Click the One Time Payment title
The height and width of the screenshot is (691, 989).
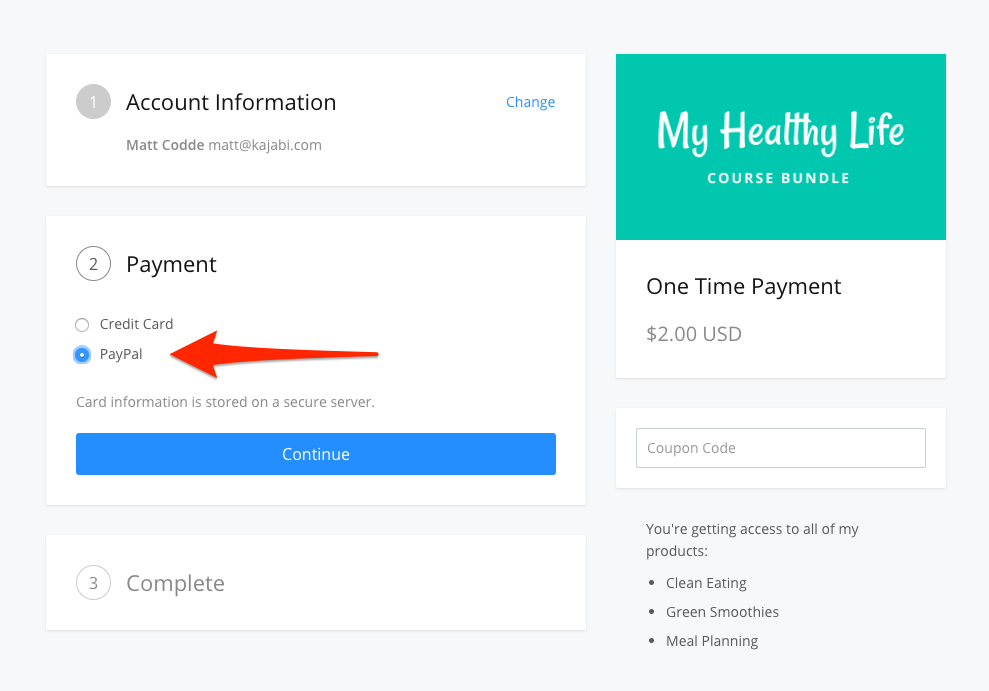(744, 287)
